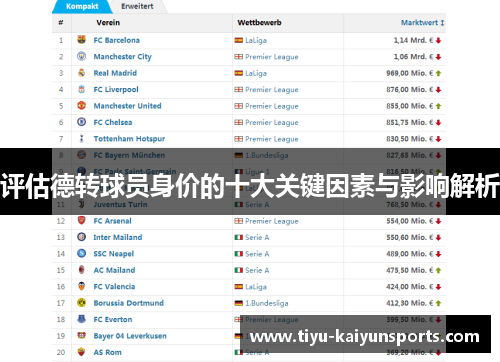This screenshot has width=500, height=362.
Task: Open Premier League link in FC Chelsea row
Action: (272, 123)
